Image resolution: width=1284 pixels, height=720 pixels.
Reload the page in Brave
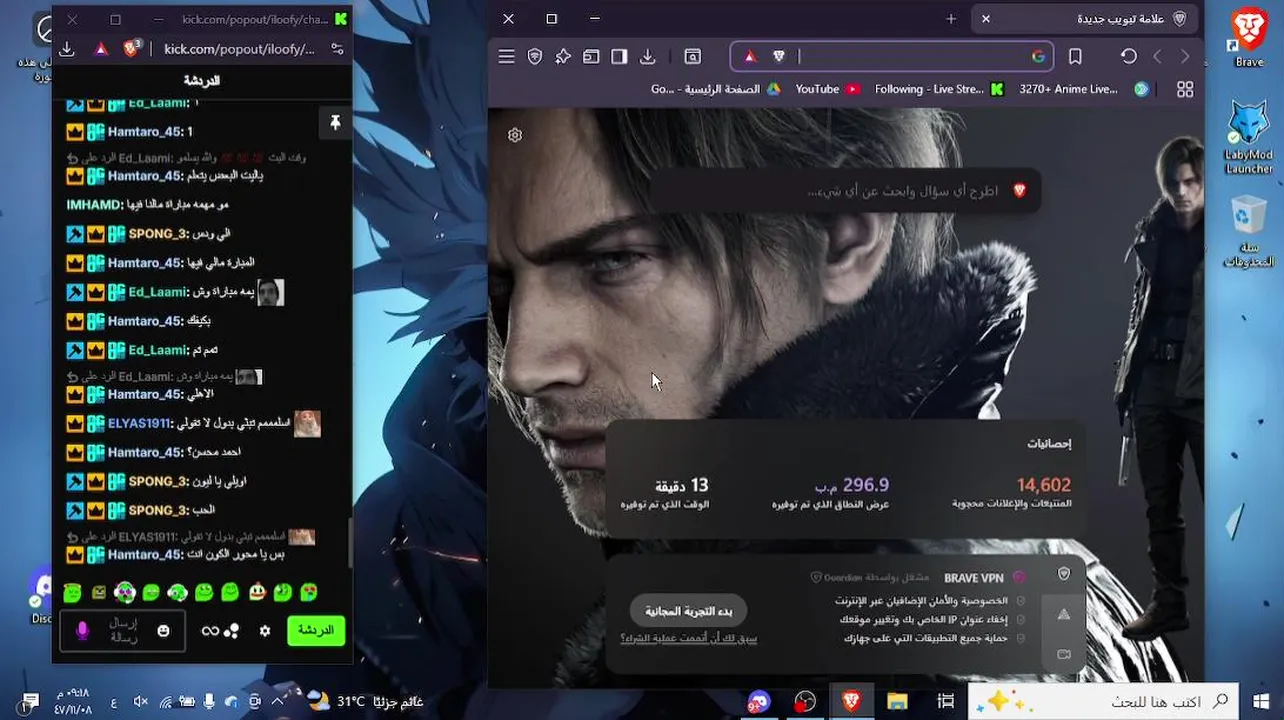(1129, 57)
